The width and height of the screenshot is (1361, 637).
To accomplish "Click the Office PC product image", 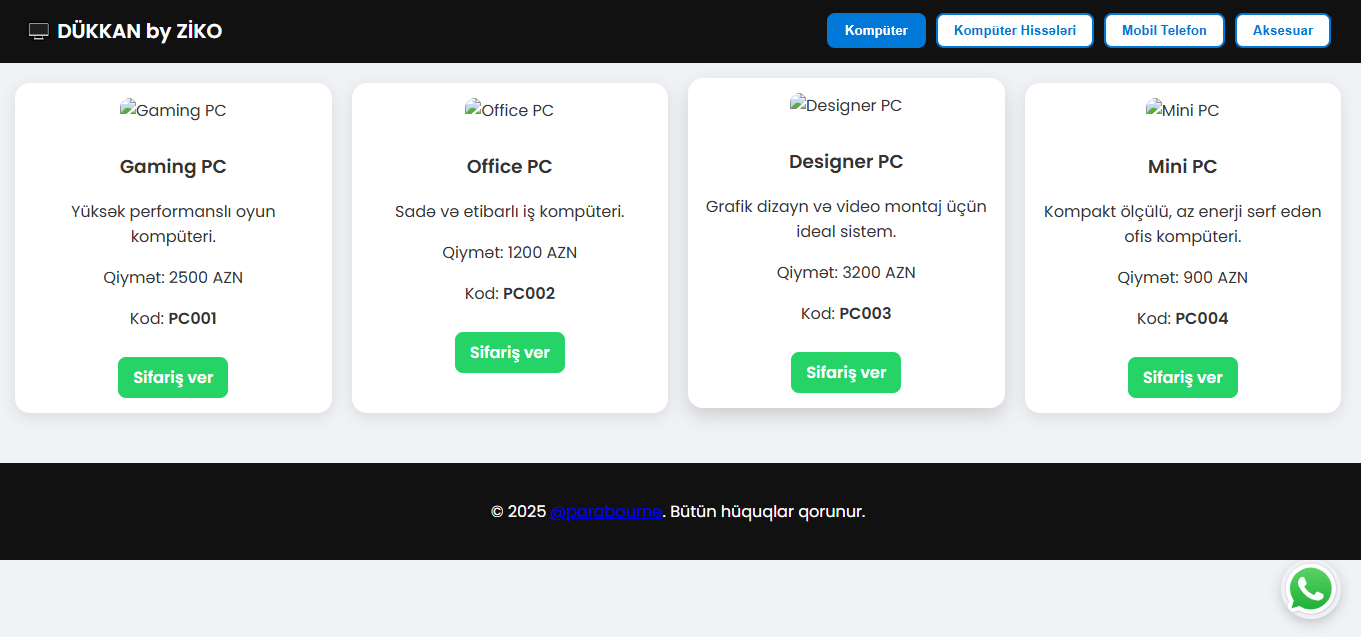I will (x=509, y=110).
